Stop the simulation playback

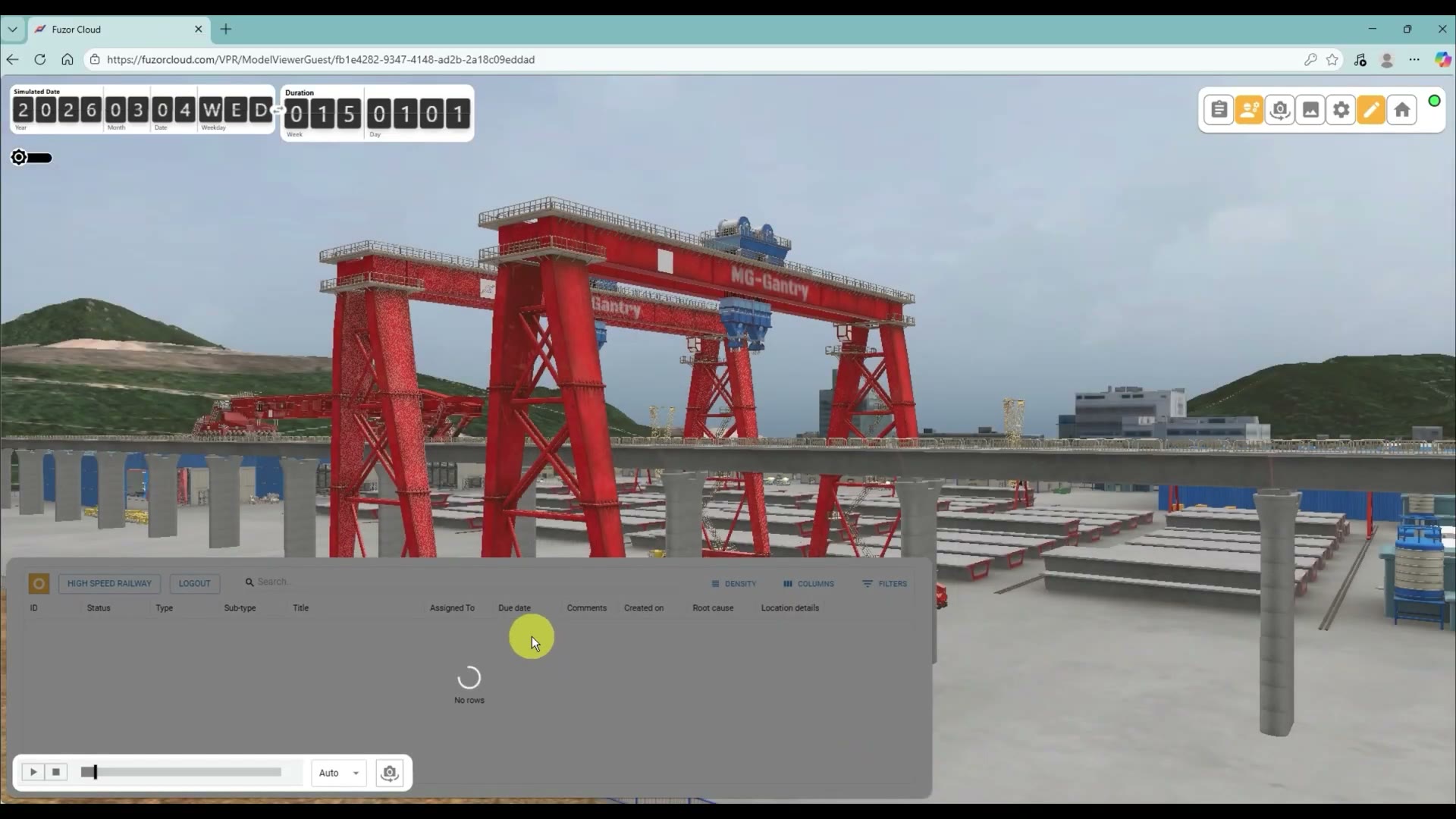pyautogui.click(x=56, y=772)
